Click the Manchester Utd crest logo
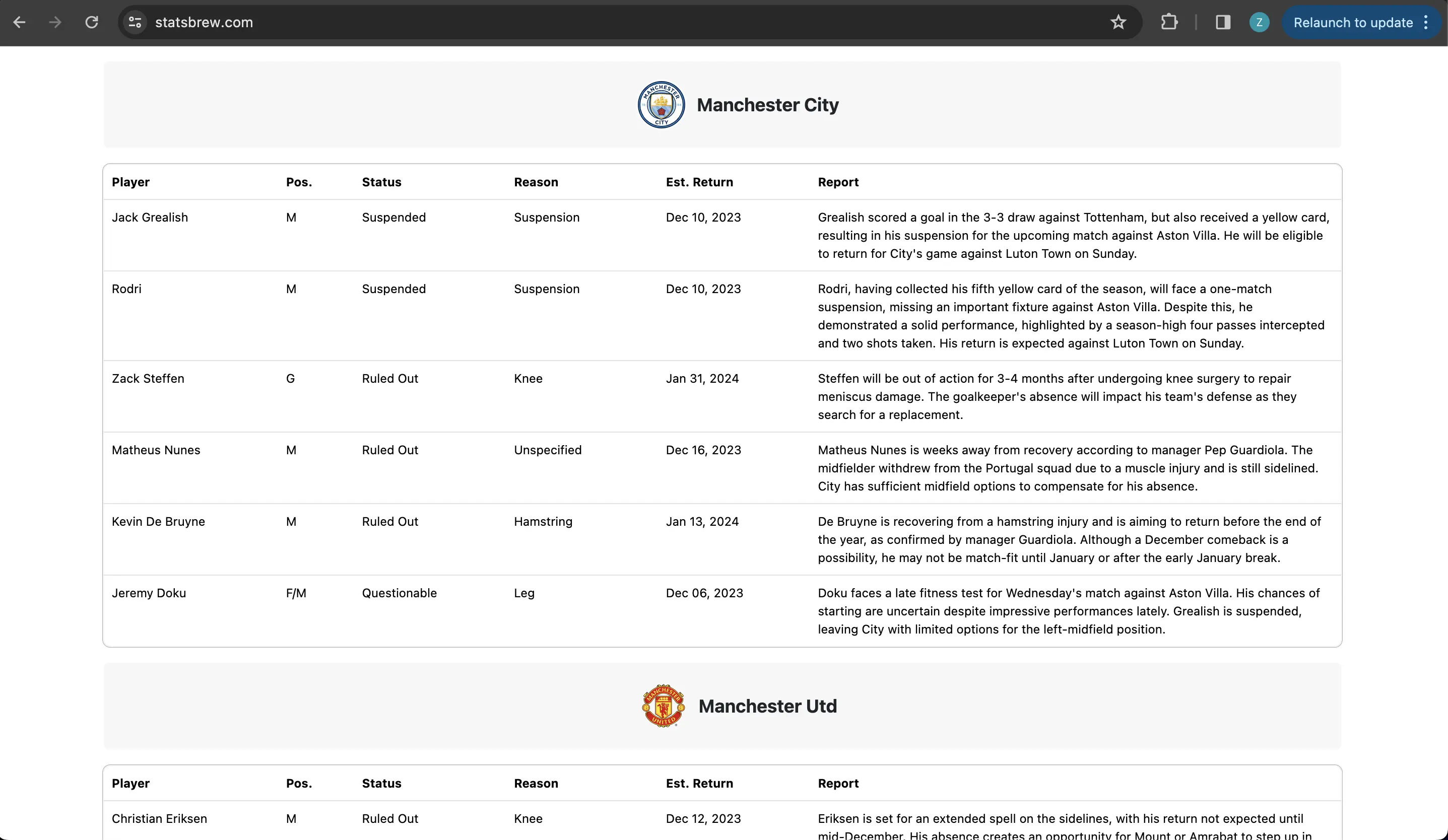The image size is (1448, 840). click(x=663, y=706)
